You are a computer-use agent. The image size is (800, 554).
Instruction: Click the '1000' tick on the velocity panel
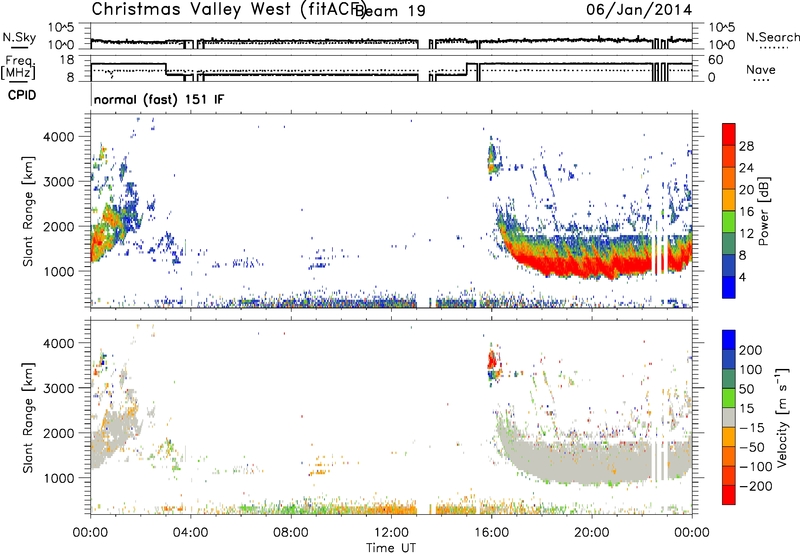coord(58,478)
